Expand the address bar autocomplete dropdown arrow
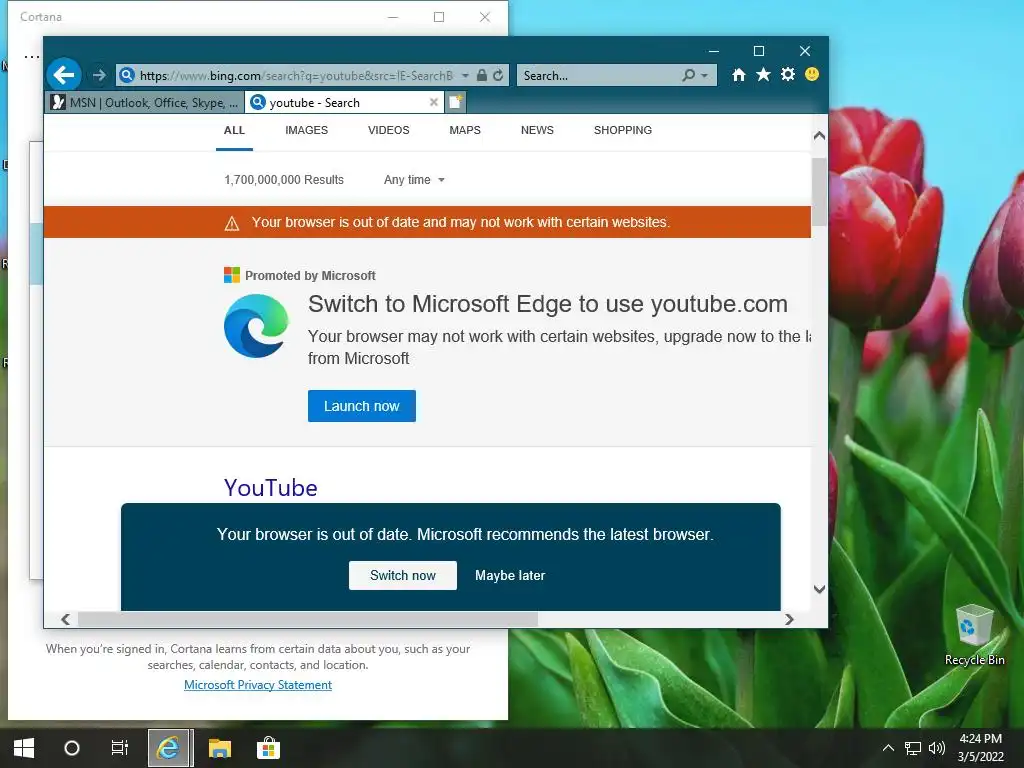The height and width of the screenshot is (768, 1024). (465, 76)
